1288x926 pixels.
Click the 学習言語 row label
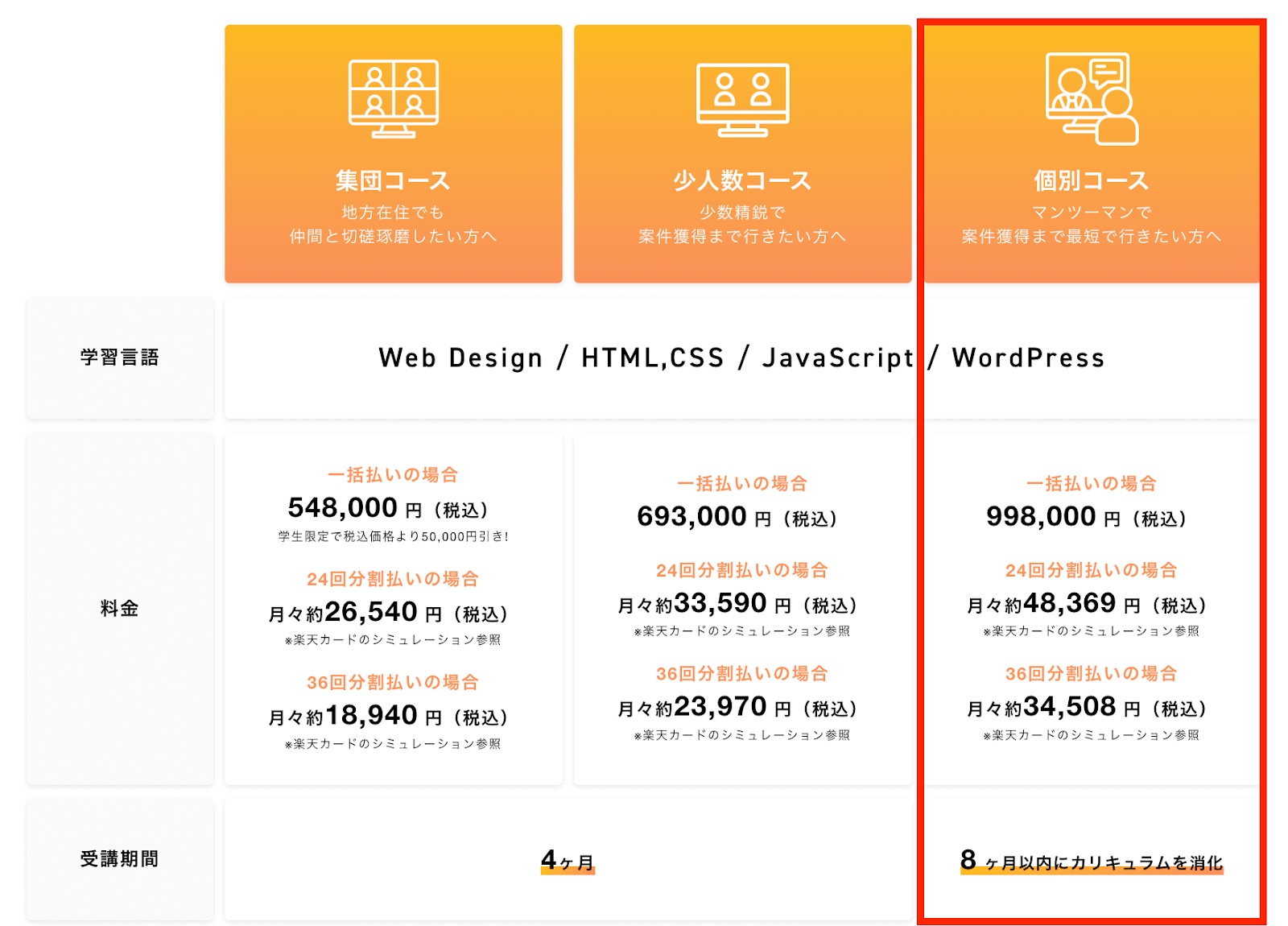coord(120,358)
